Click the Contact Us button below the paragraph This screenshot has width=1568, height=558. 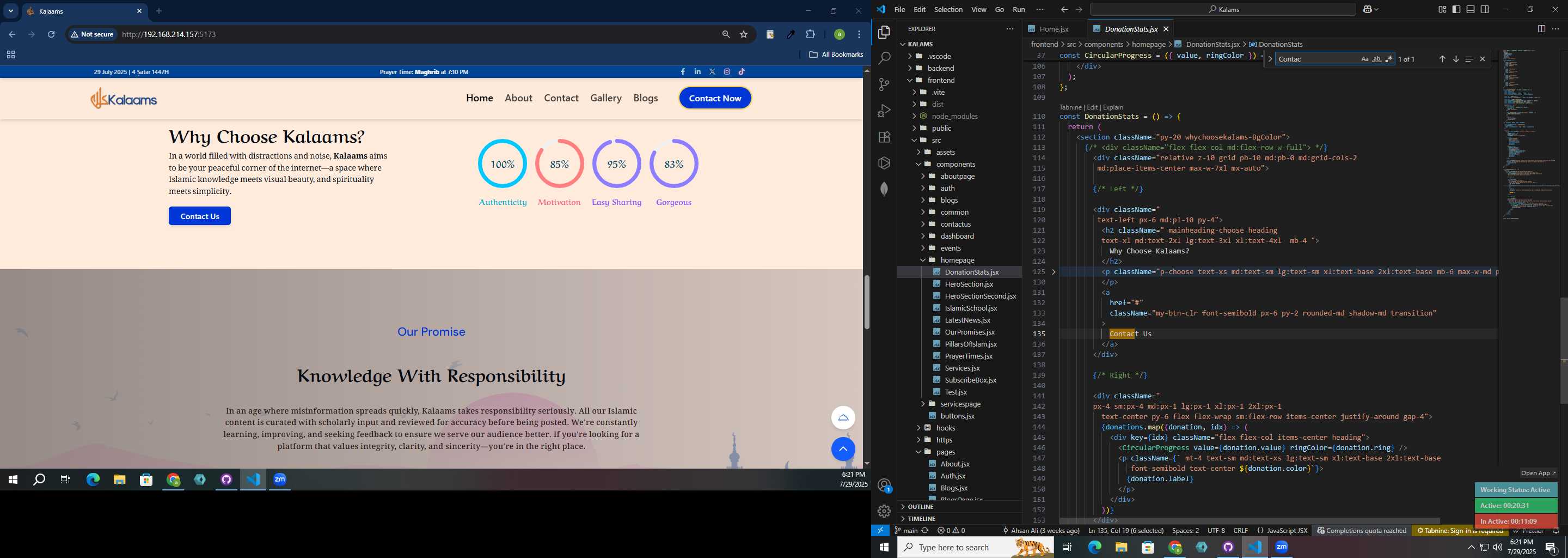coord(200,216)
